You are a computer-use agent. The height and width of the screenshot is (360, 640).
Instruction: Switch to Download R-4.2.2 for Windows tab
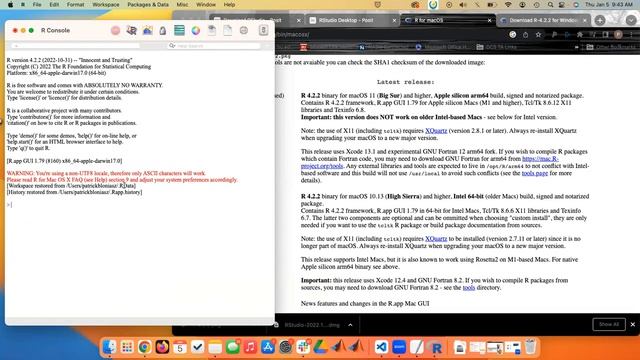pyautogui.click(x=543, y=20)
